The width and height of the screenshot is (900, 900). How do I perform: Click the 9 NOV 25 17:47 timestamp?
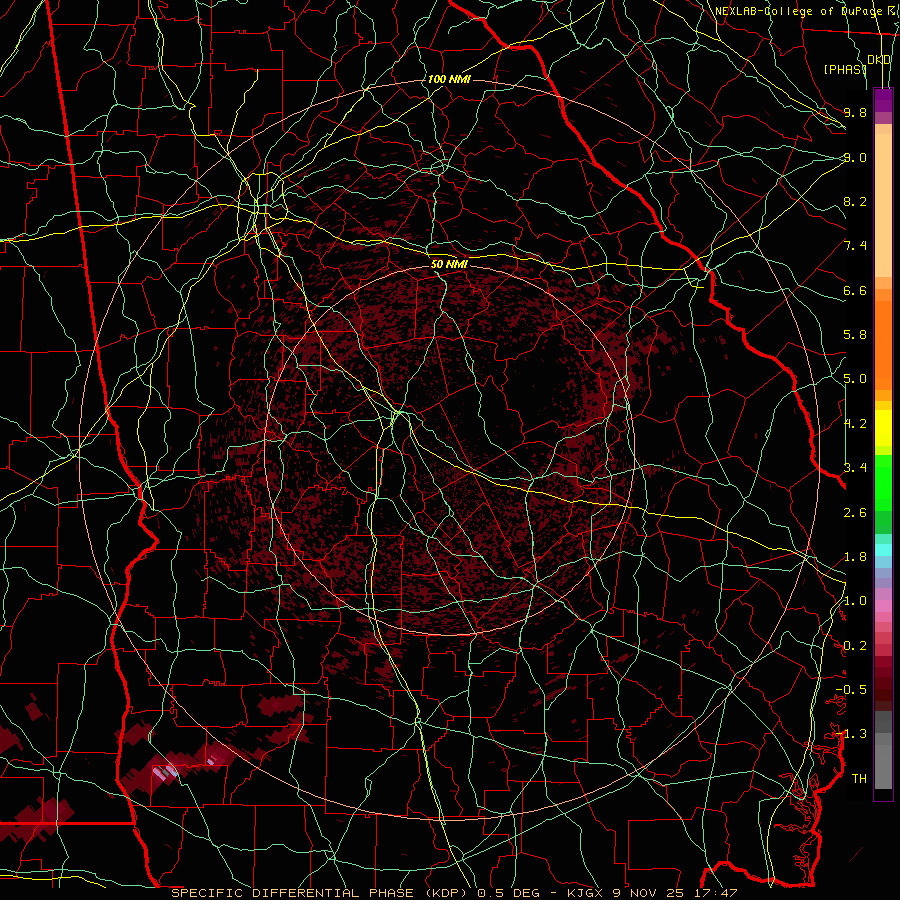676,893
